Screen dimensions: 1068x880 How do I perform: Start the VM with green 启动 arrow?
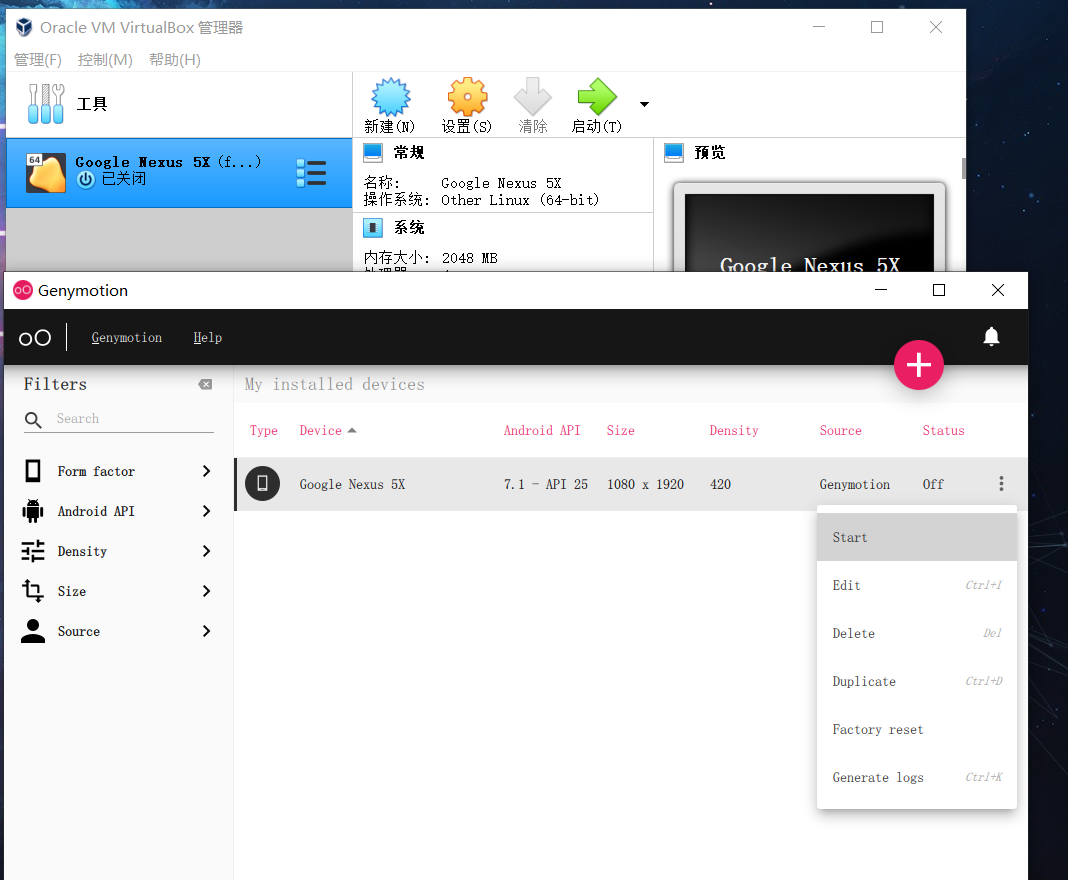(597, 97)
